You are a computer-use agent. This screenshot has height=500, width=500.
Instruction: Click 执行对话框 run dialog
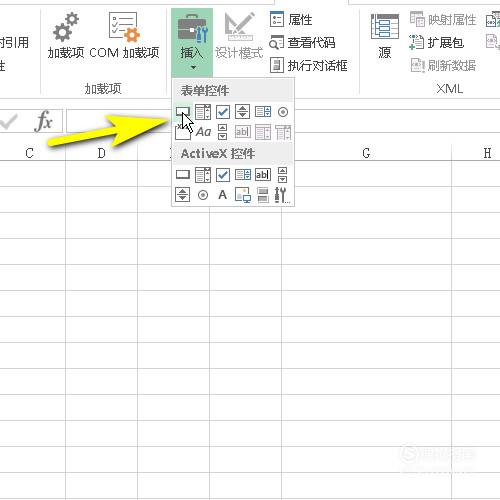click(308, 65)
